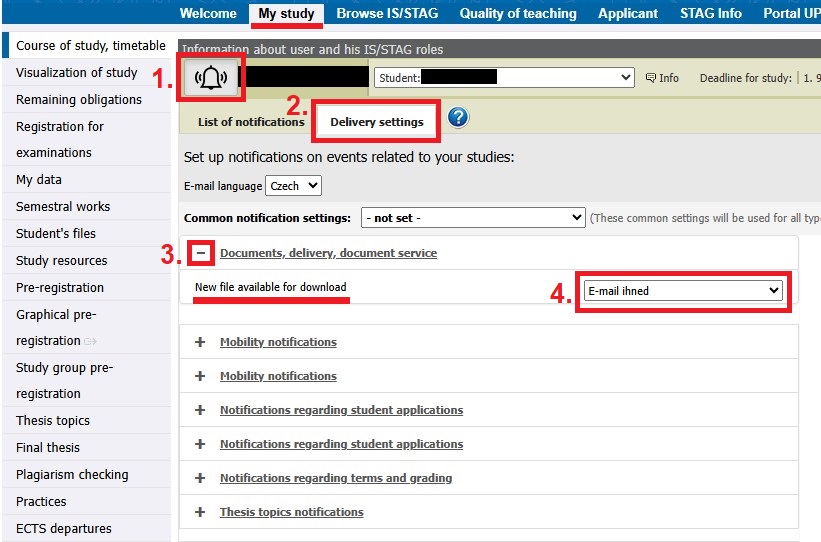Open the Student selection dropdown
821x542 pixels.
pyautogui.click(x=505, y=77)
